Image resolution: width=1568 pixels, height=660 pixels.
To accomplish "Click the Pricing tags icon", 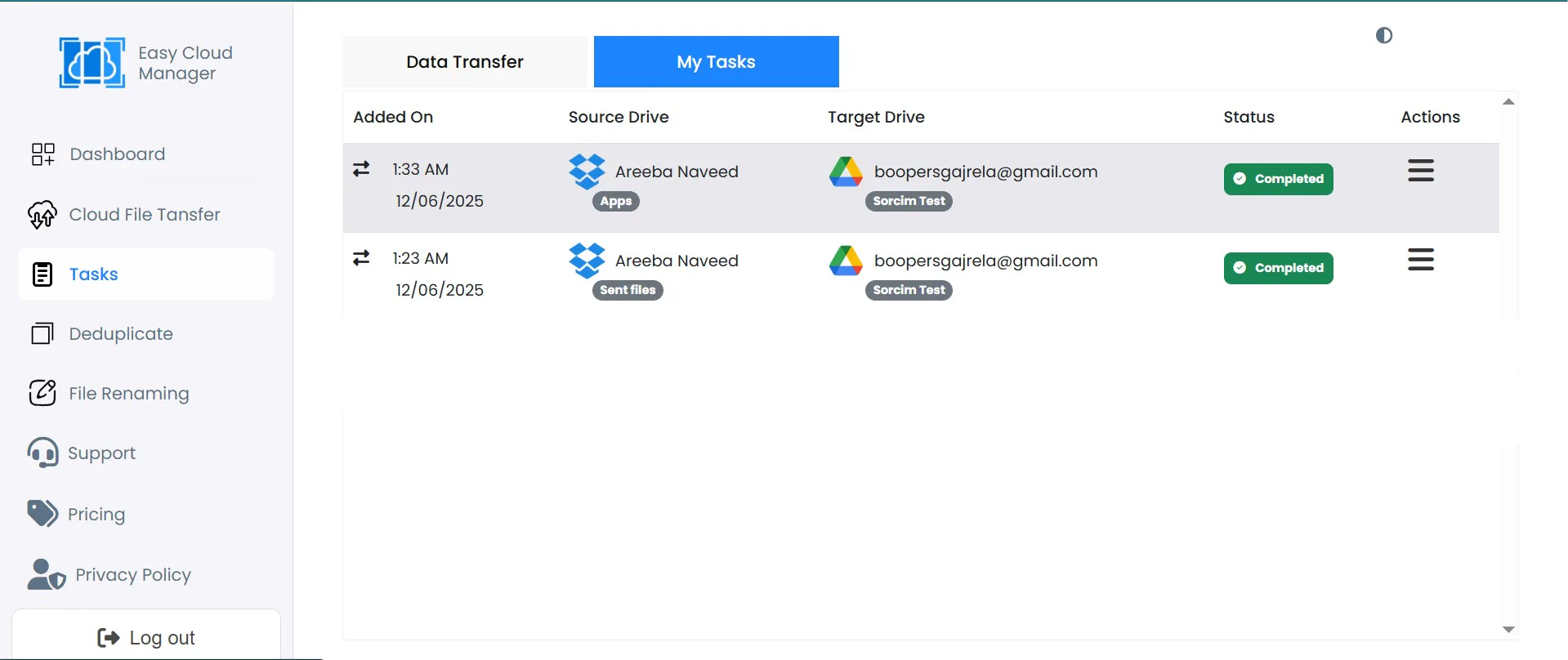I will 42,514.
